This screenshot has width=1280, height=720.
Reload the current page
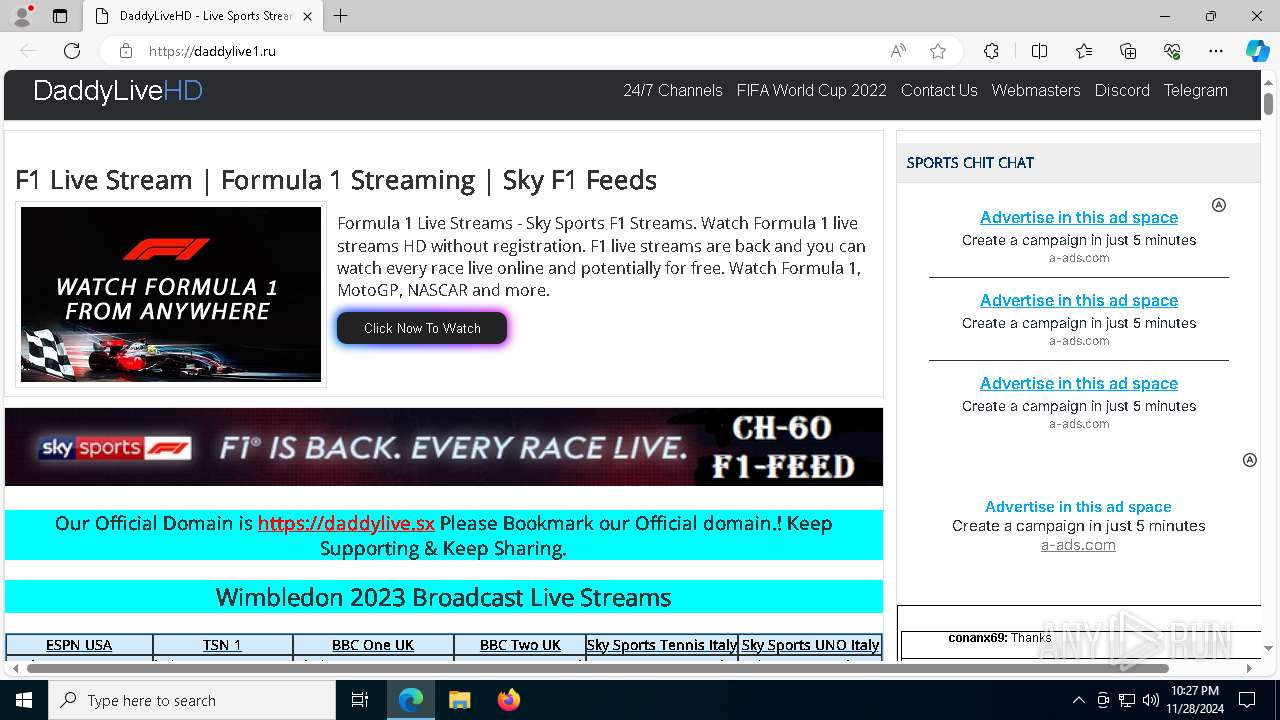point(72,51)
